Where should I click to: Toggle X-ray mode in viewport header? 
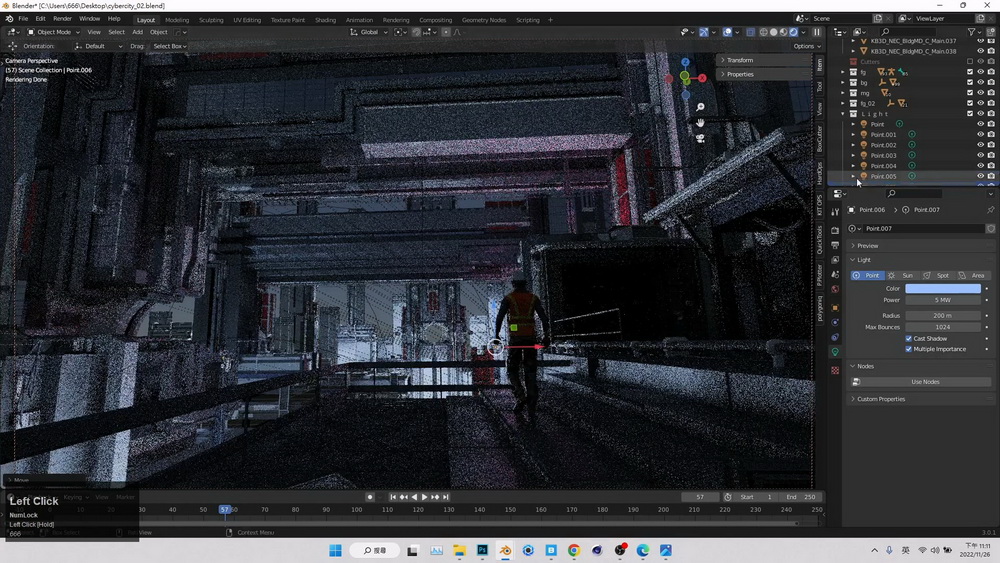point(751,32)
